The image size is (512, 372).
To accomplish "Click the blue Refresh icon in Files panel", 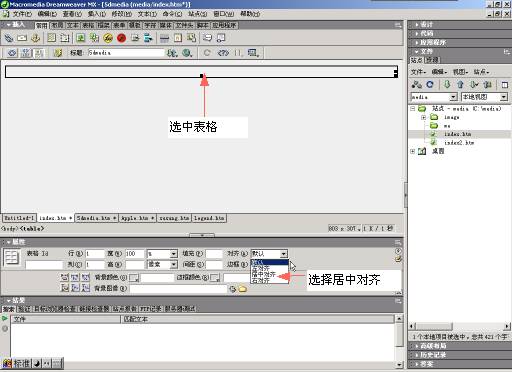I will [x=430, y=85].
